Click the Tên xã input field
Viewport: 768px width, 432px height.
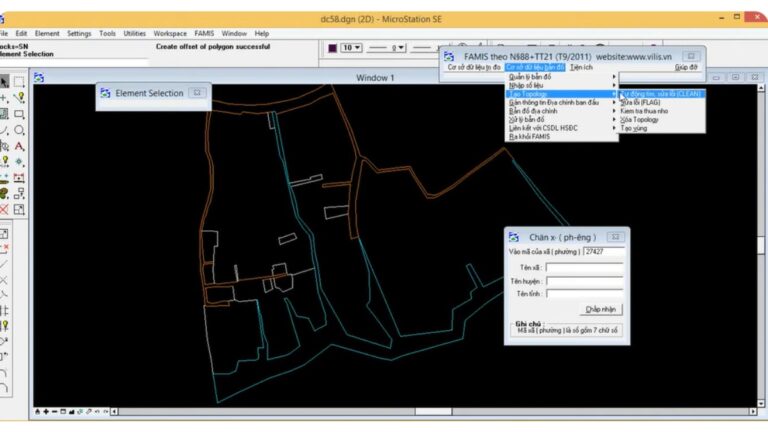pos(584,268)
